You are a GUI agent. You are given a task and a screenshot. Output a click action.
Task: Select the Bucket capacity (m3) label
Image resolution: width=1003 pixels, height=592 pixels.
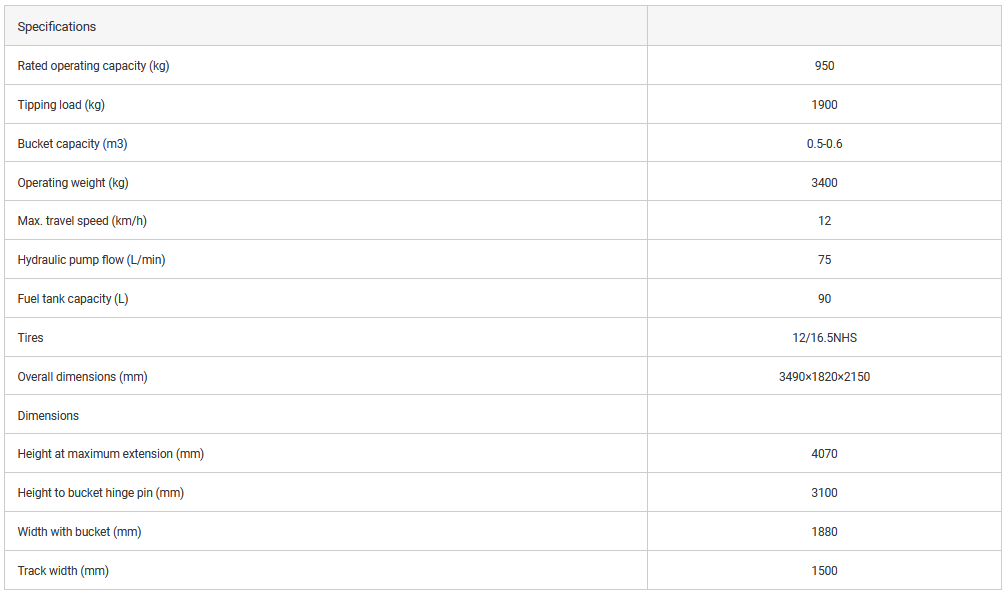pyautogui.click(x=72, y=144)
